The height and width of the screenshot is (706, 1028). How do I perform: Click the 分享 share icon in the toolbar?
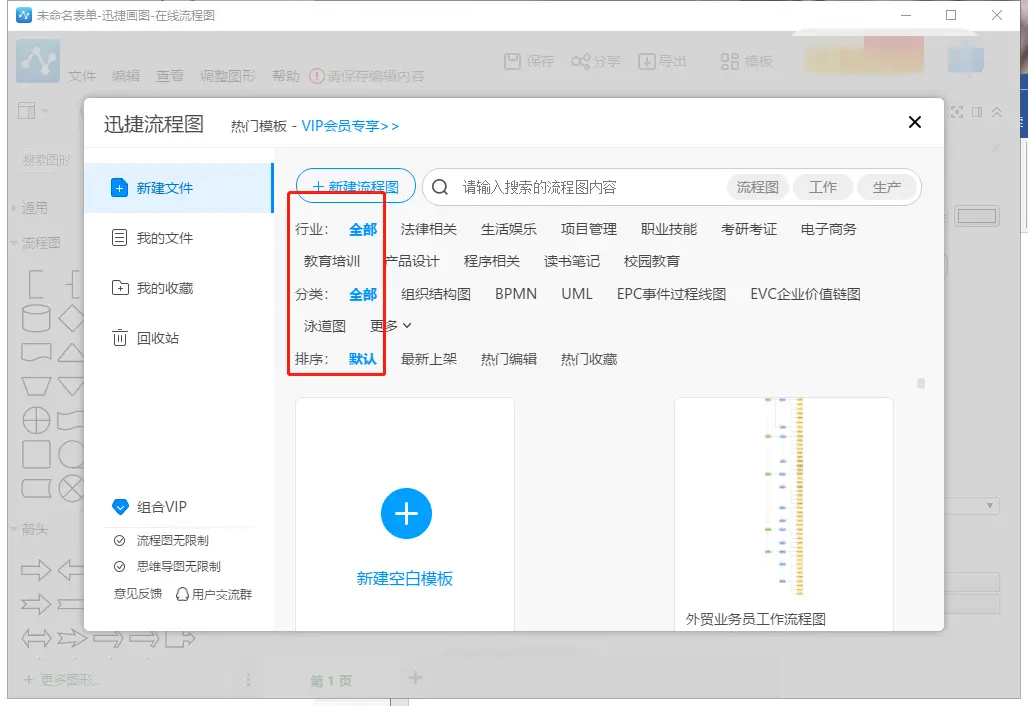580,61
